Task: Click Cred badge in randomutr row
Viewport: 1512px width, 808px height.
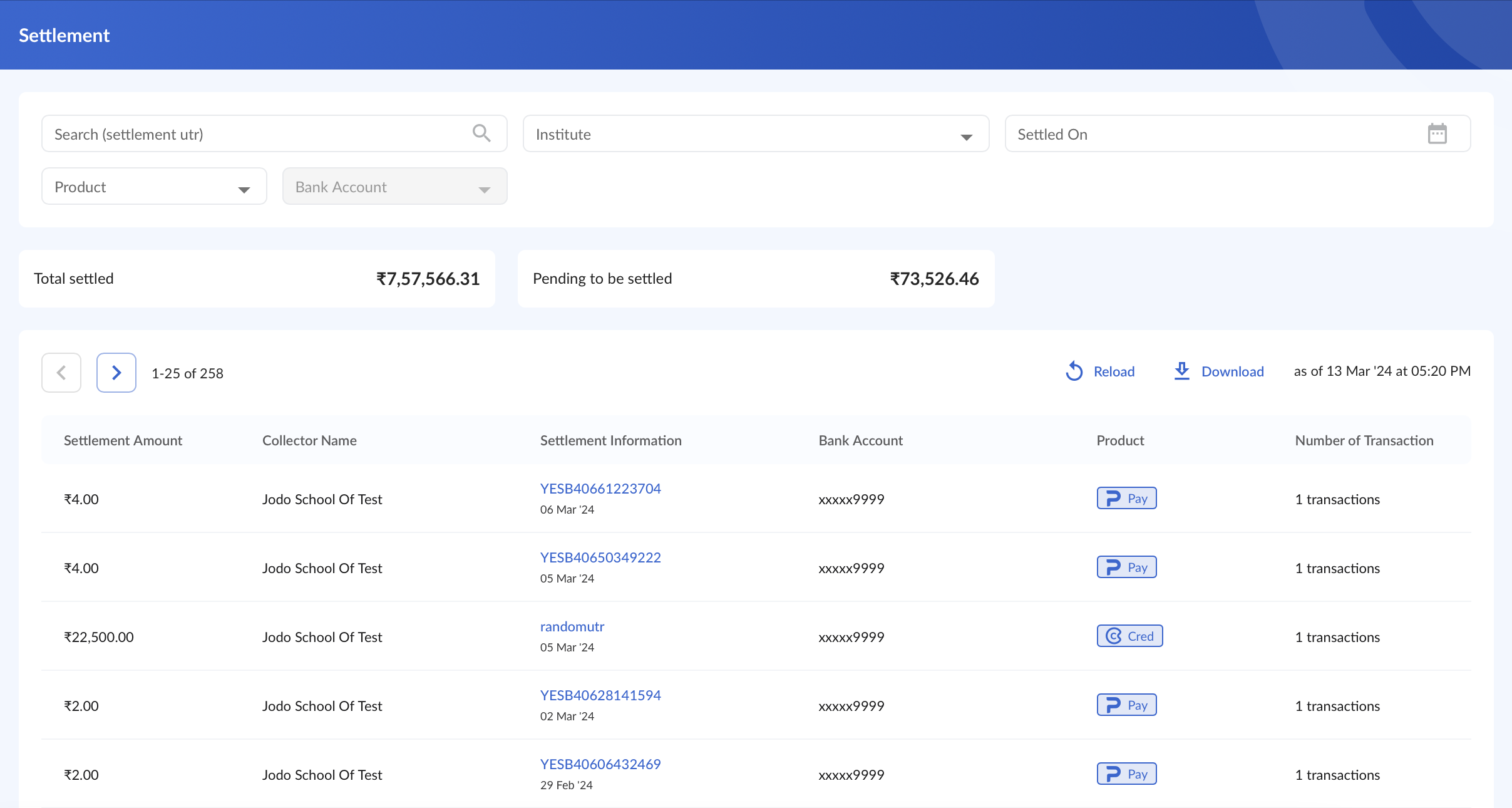Action: pos(1129,636)
